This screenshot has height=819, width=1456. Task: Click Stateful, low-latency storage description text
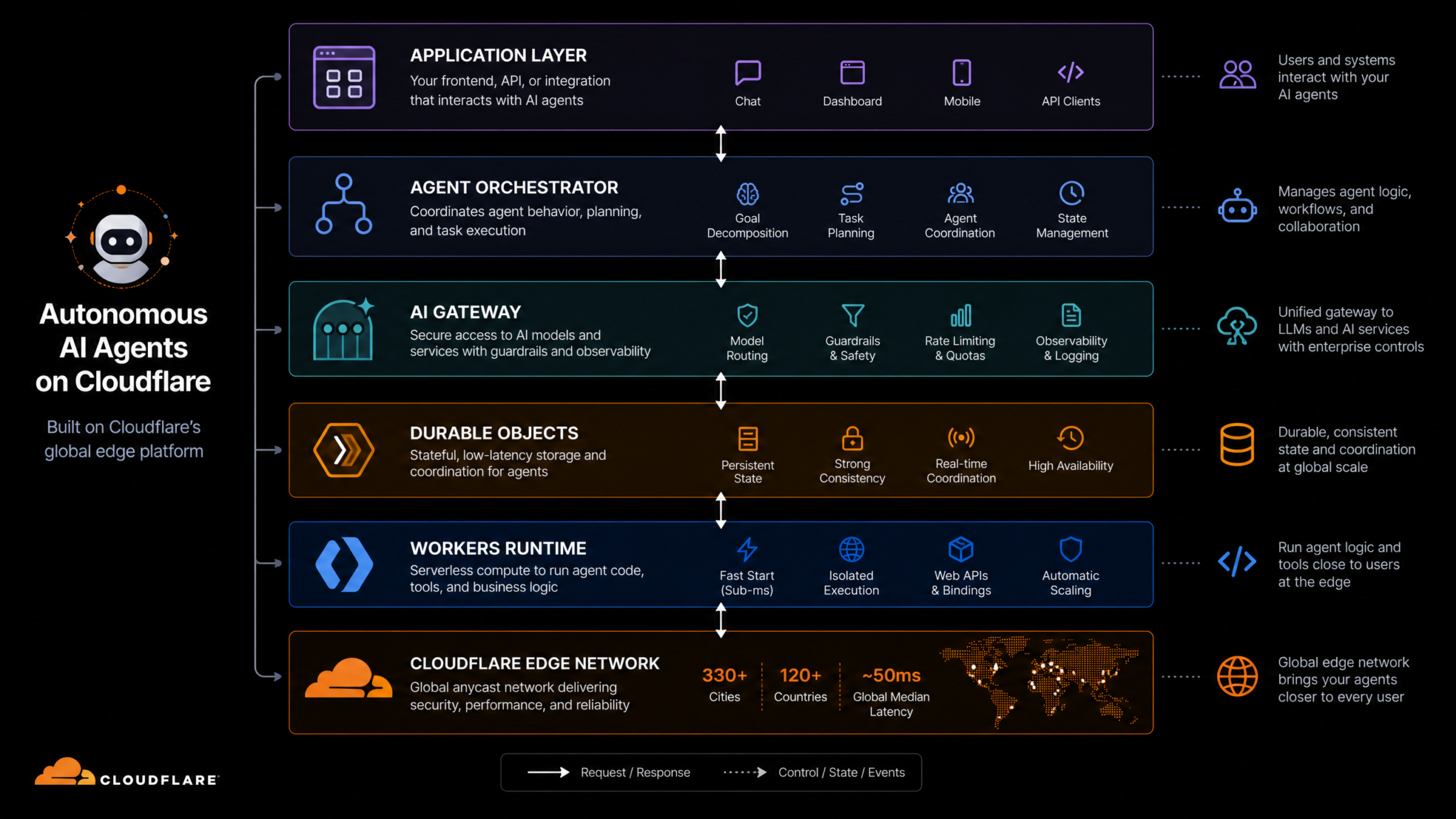pos(508,464)
